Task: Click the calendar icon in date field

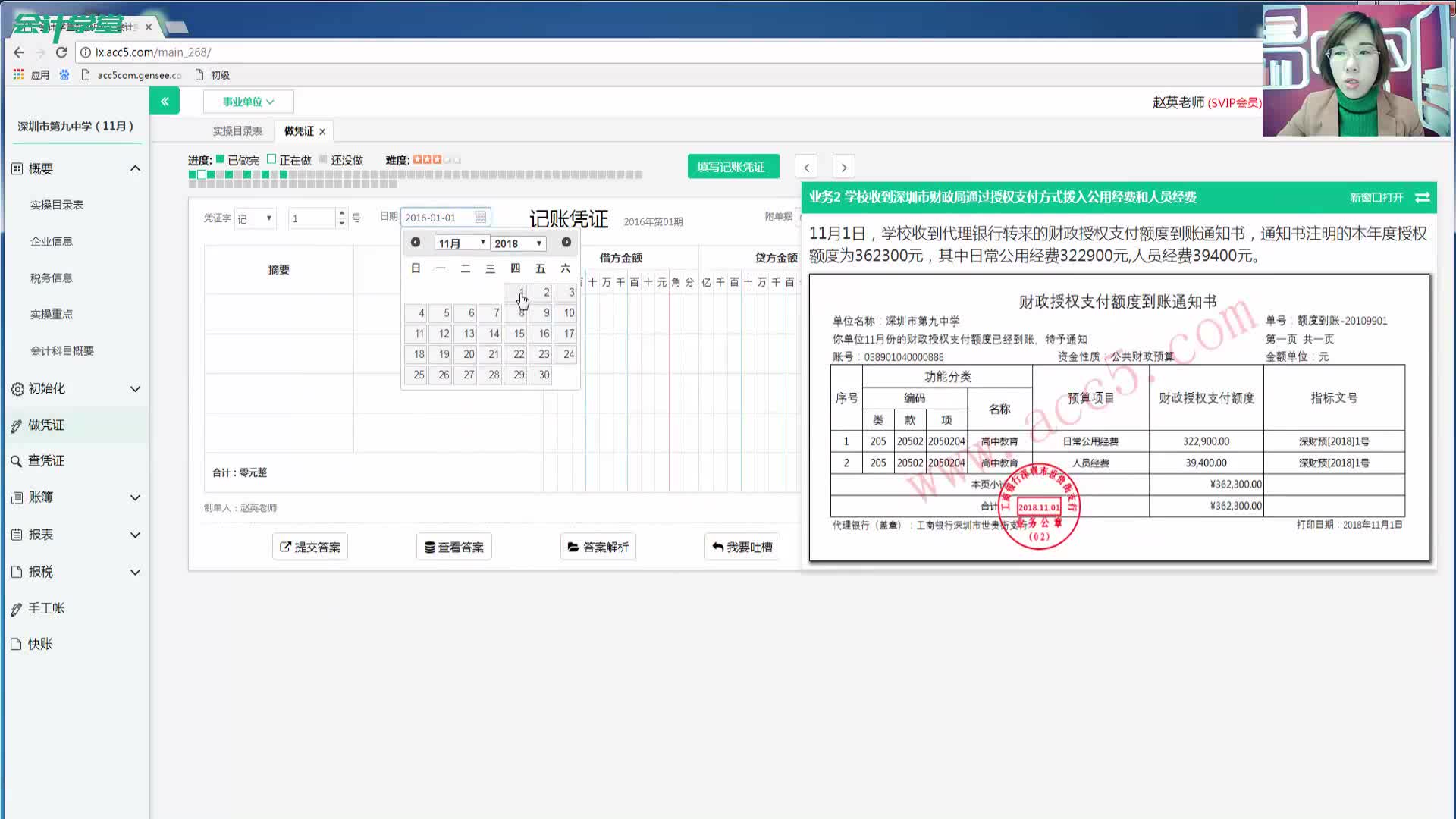Action: (480, 218)
